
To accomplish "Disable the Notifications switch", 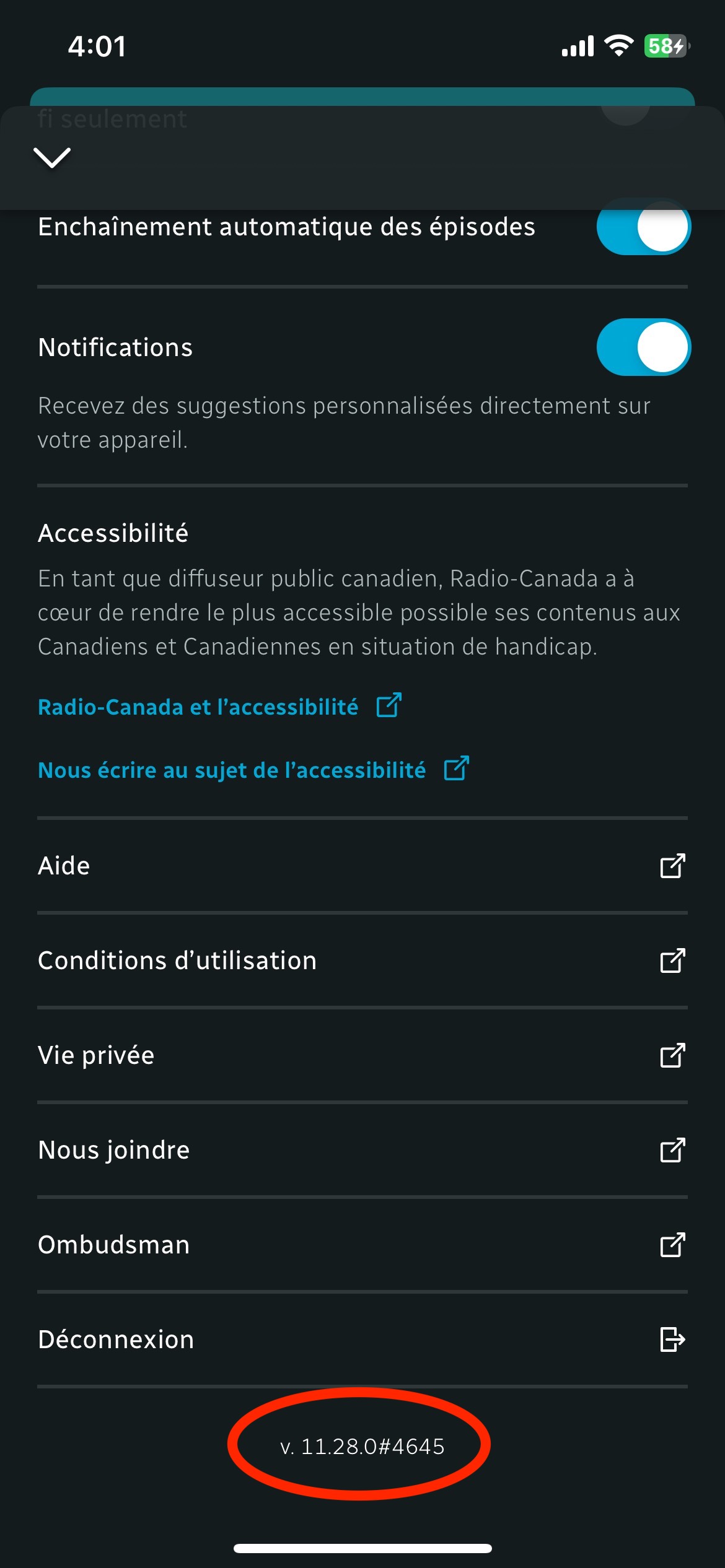I will pos(643,347).
